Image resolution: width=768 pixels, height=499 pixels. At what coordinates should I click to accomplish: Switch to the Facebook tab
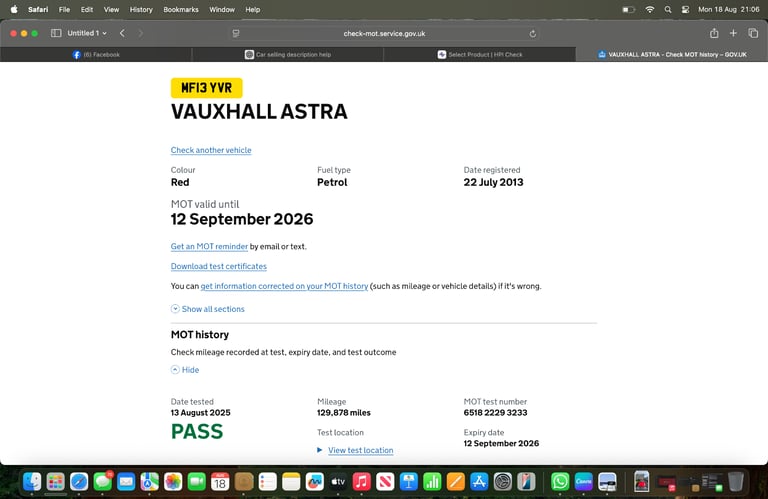click(96, 54)
